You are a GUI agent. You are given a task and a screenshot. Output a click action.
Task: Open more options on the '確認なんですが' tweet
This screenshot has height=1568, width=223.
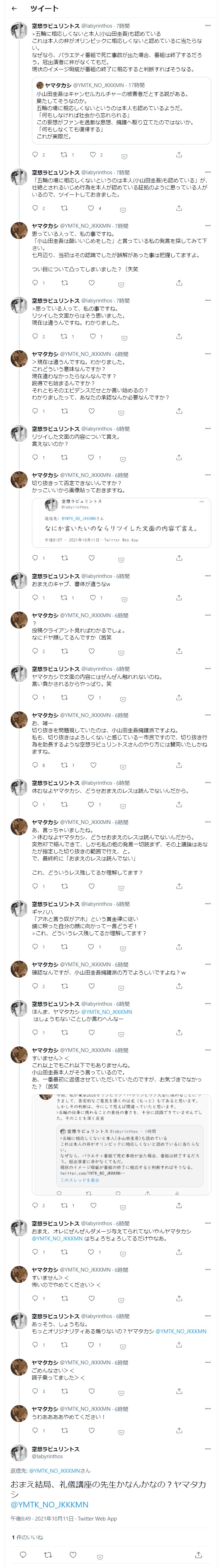tap(208, 964)
